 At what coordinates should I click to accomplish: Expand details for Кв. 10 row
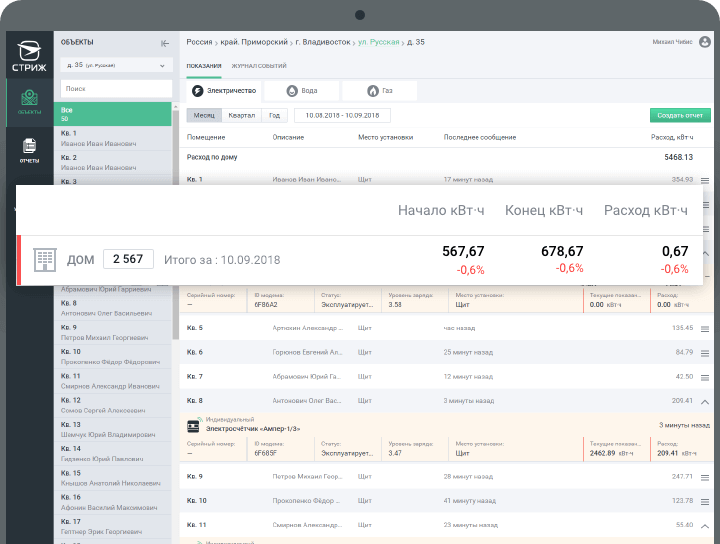click(x=705, y=501)
